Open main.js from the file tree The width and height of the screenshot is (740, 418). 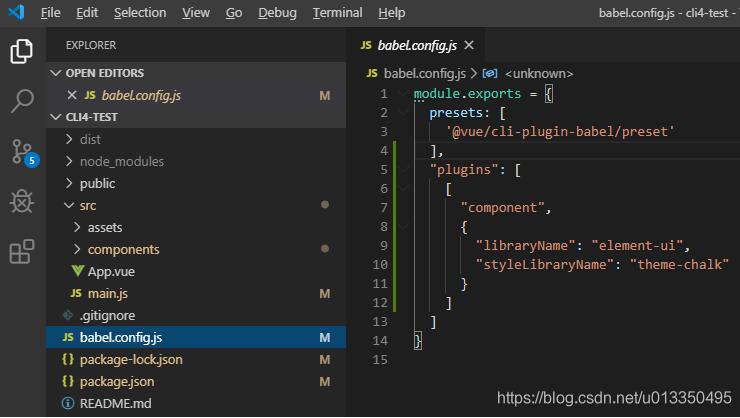108,293
